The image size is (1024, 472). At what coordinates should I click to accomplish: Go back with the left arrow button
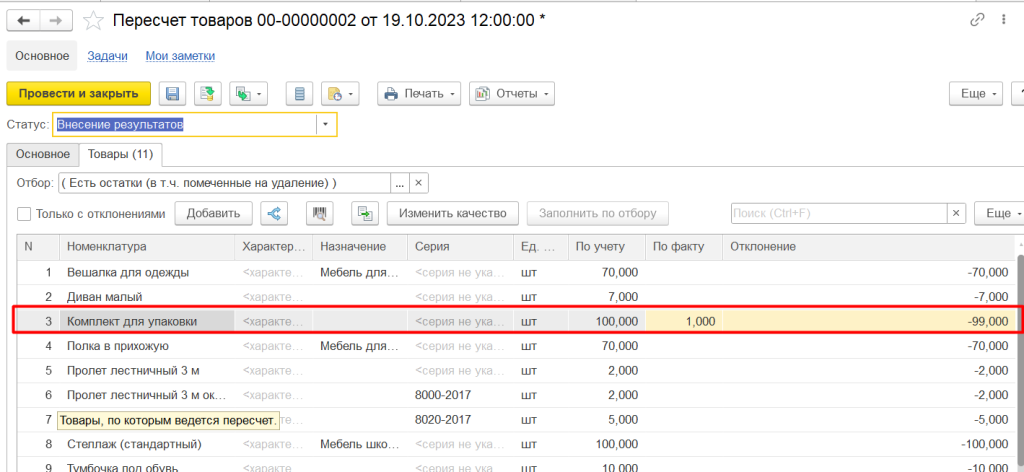(24, 21)
